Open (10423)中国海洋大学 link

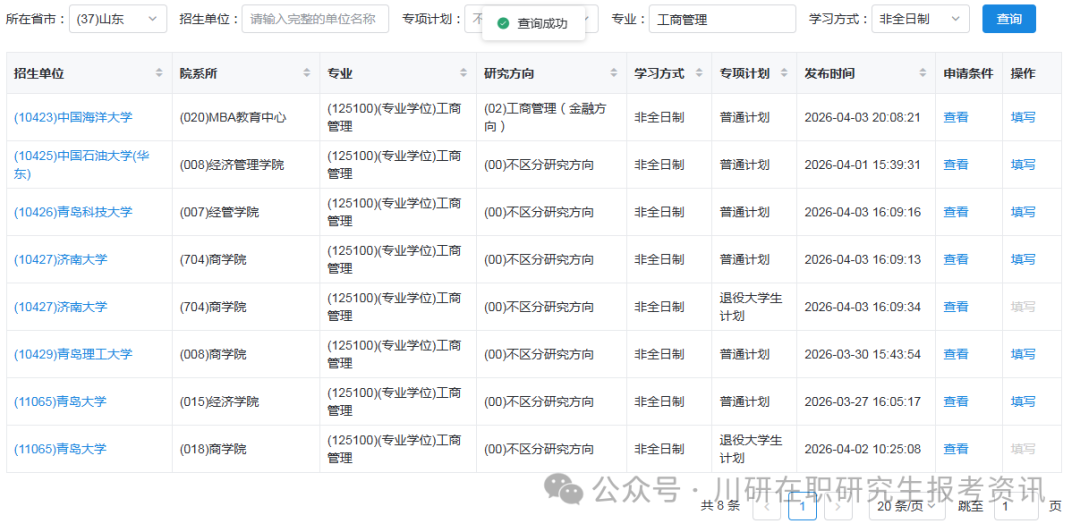(x=73, y=117)
